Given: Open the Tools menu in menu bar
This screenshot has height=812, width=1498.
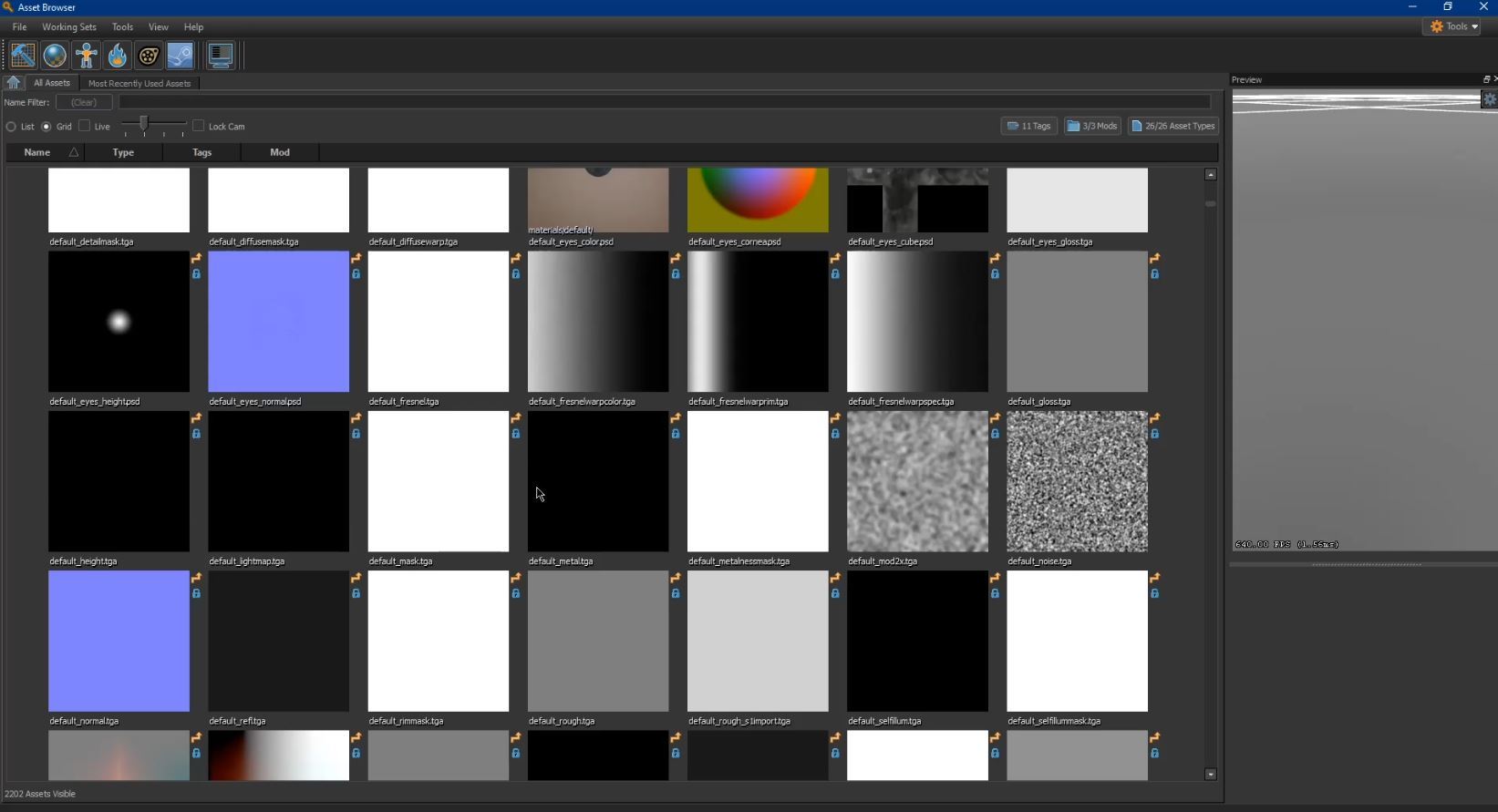Looking at the screenshot, I should pyautogui.click(x=122, y=27).
